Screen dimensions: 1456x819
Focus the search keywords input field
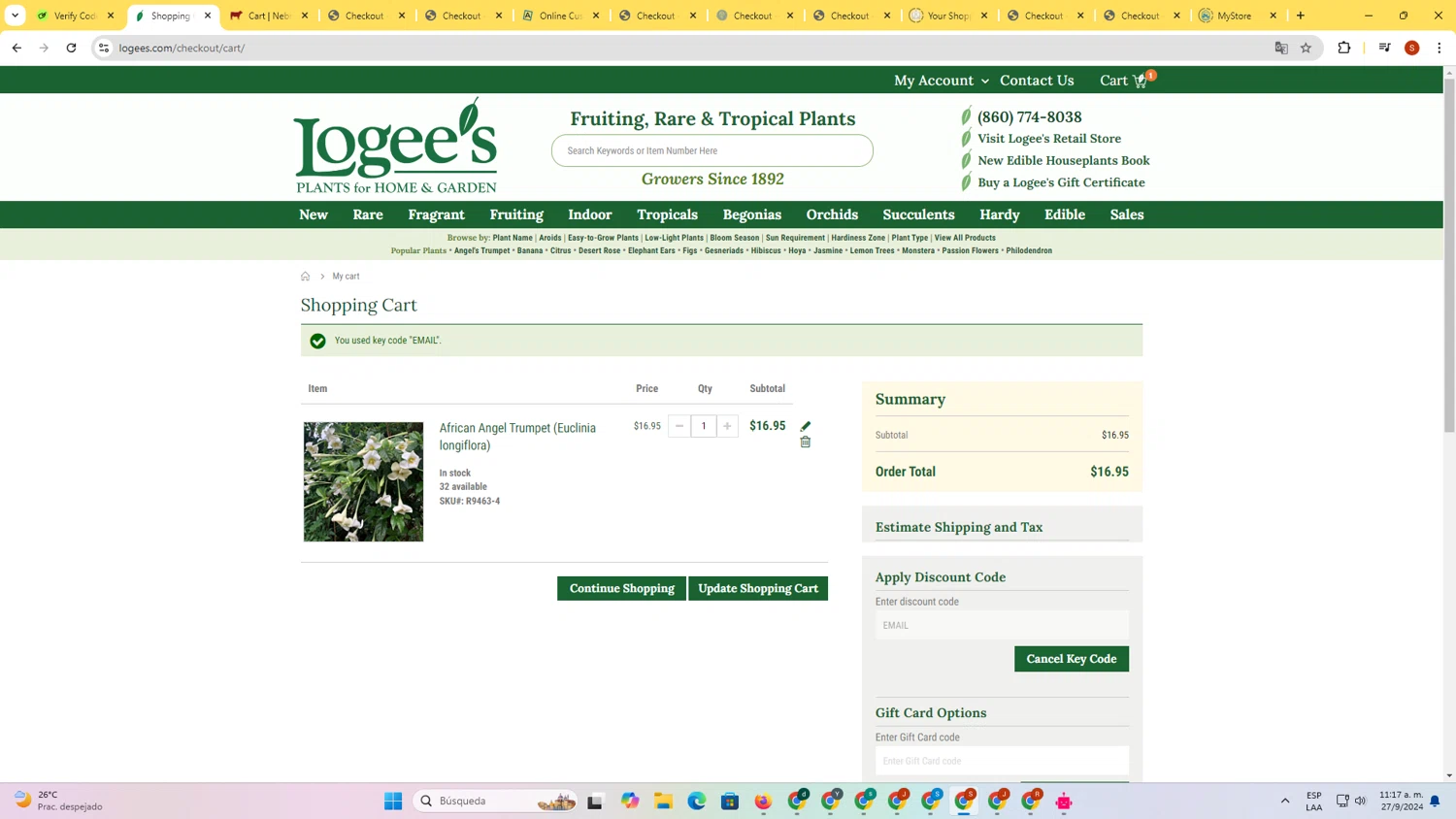tap(712, 150)
